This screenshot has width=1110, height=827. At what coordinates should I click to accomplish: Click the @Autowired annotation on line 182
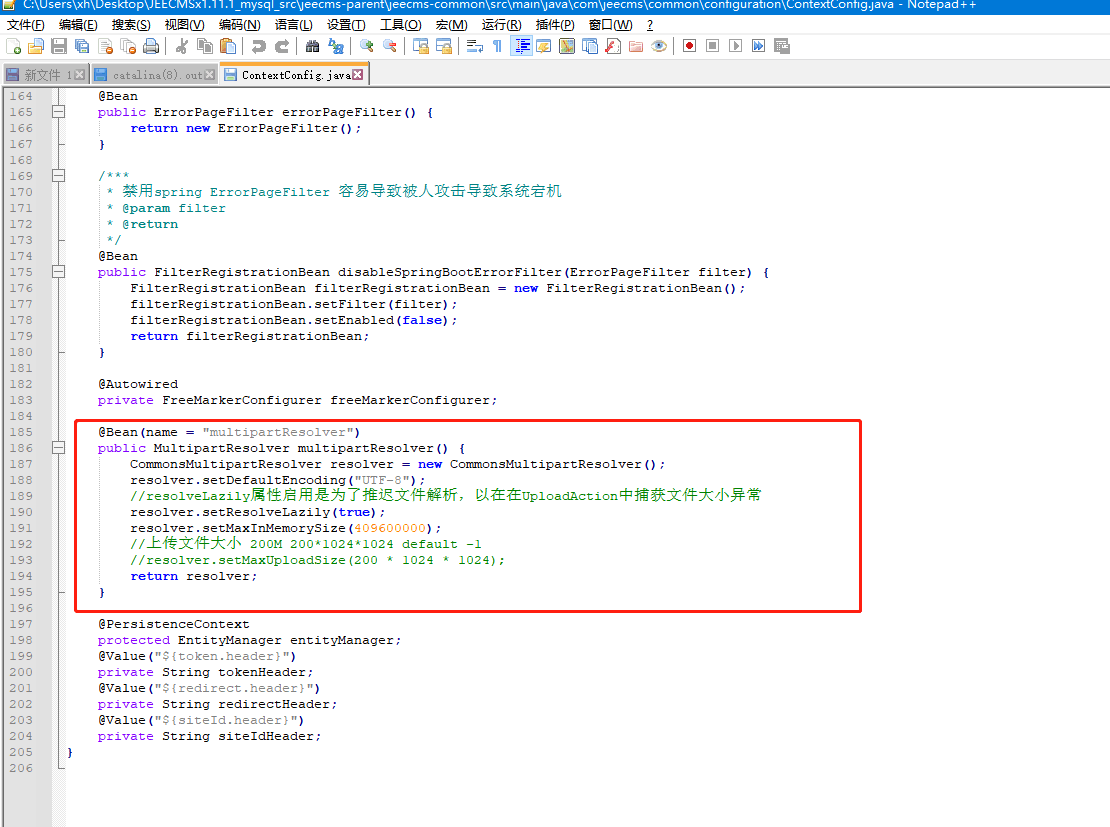pos(138,384)
